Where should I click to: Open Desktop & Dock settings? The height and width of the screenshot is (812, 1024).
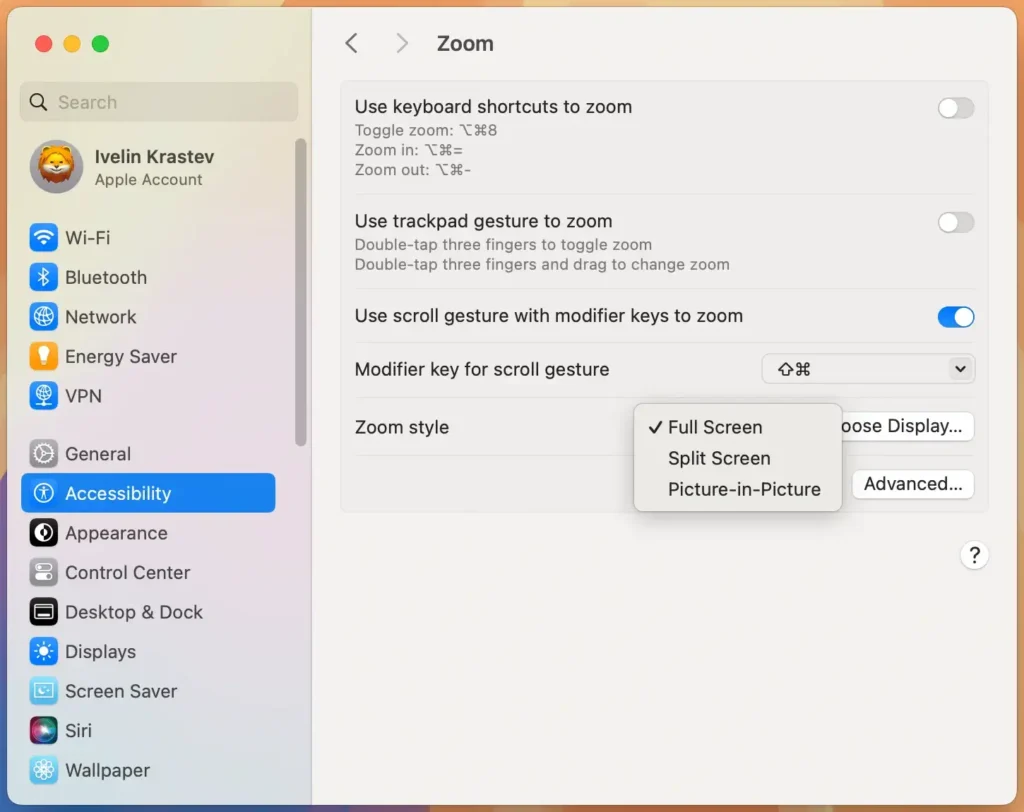tap(127, 612)
